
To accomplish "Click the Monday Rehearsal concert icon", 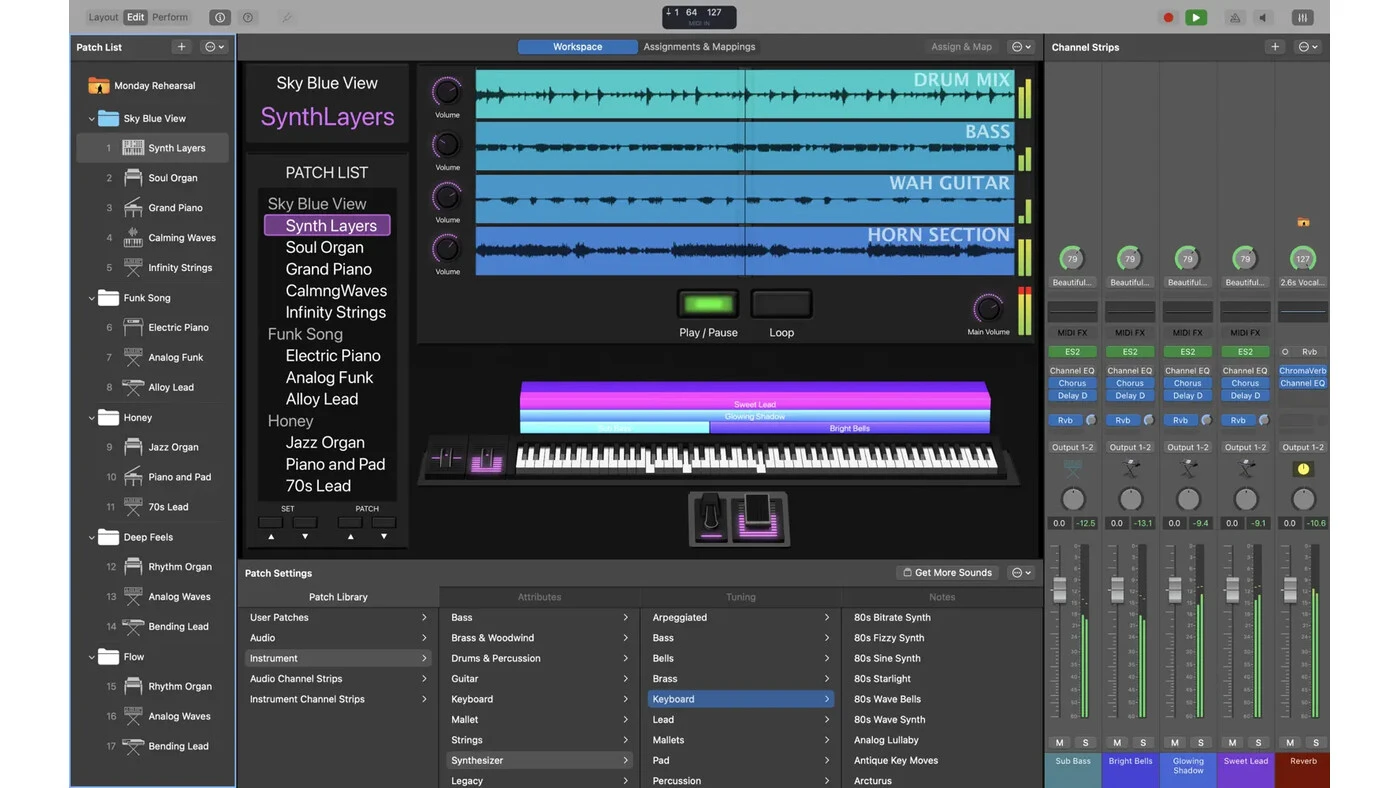I will click(x=98, y=85).
